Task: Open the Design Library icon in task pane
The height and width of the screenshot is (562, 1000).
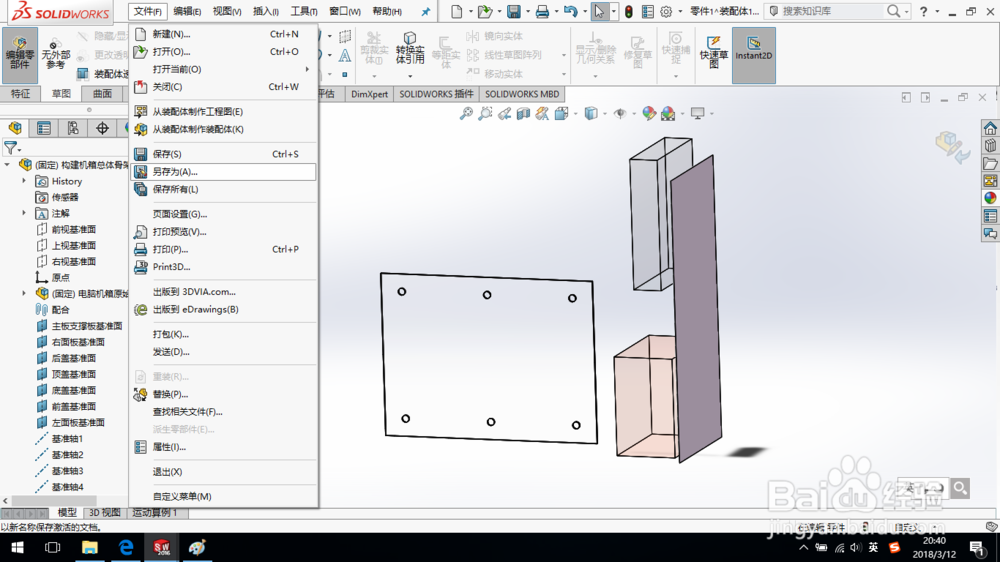Action: pyautogui.click(x=990, y=146)
